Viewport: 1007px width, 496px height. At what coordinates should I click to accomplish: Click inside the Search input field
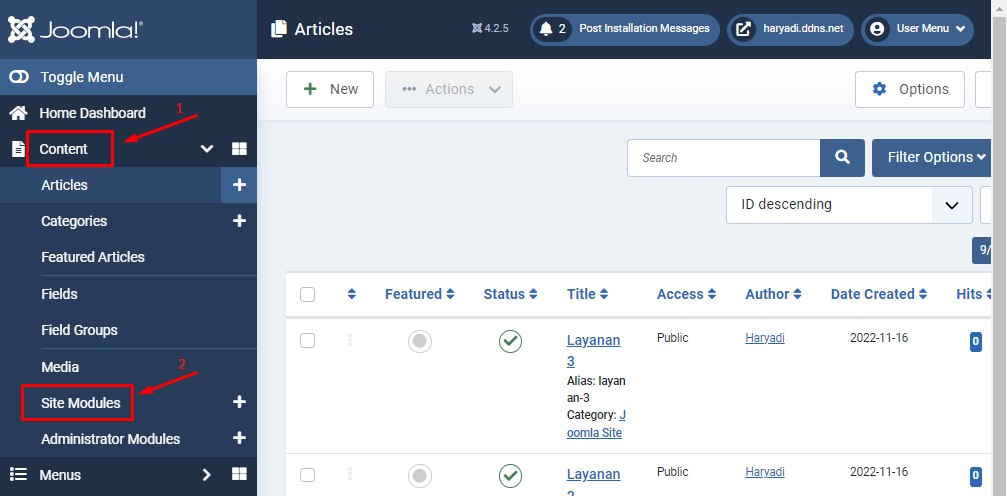[723, 157]
